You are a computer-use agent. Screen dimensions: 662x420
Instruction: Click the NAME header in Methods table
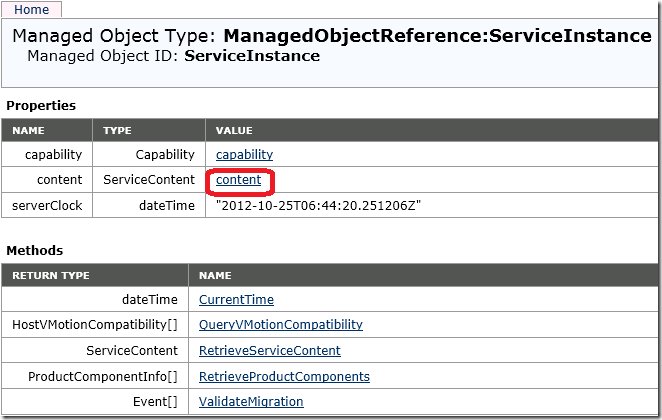coord(215,275)
